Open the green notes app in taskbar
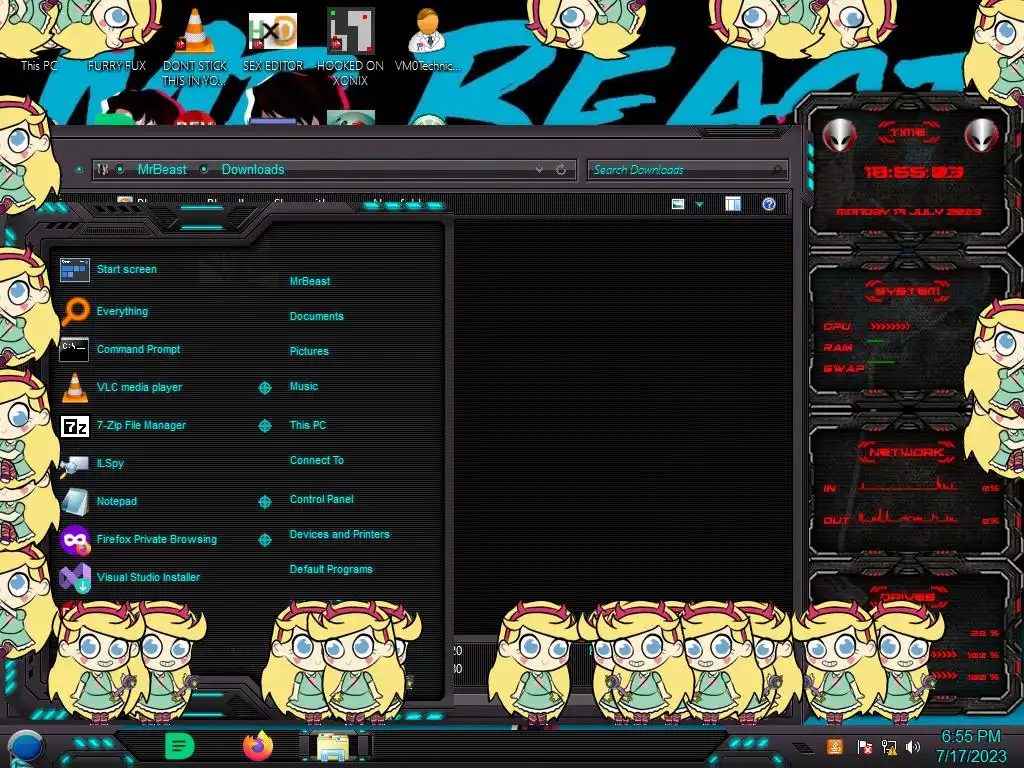 point(180,745)
